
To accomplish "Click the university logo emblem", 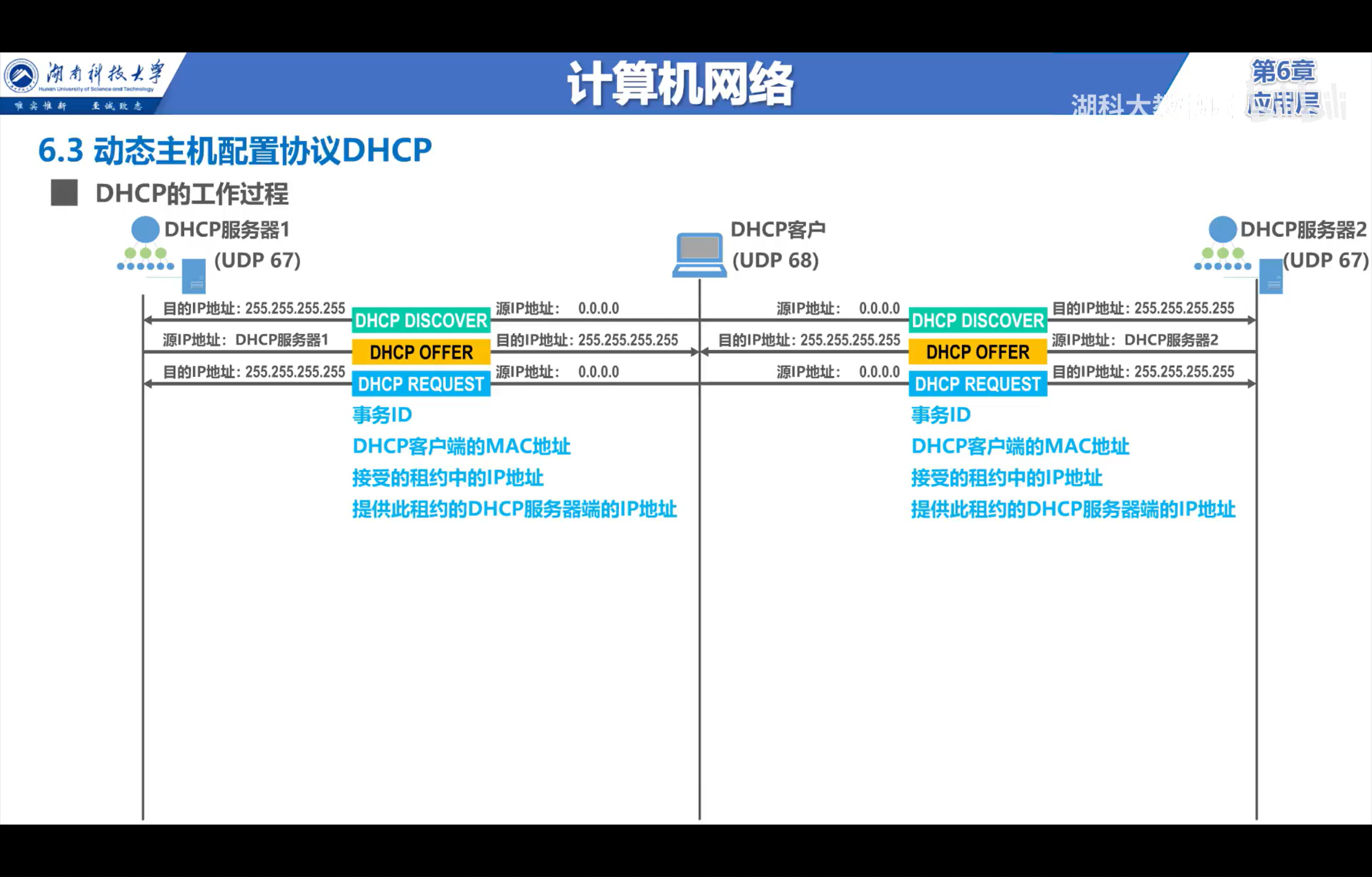I will point(21,76).
